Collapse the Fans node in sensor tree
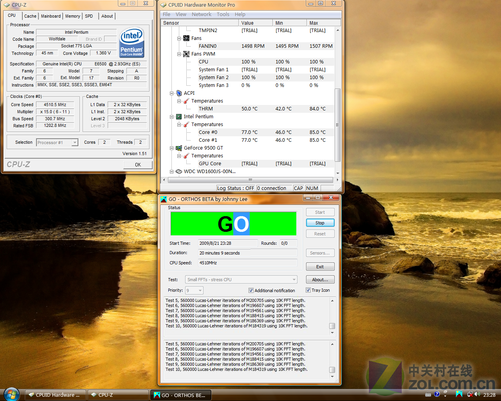501x401 pixels. pos(179,38)
